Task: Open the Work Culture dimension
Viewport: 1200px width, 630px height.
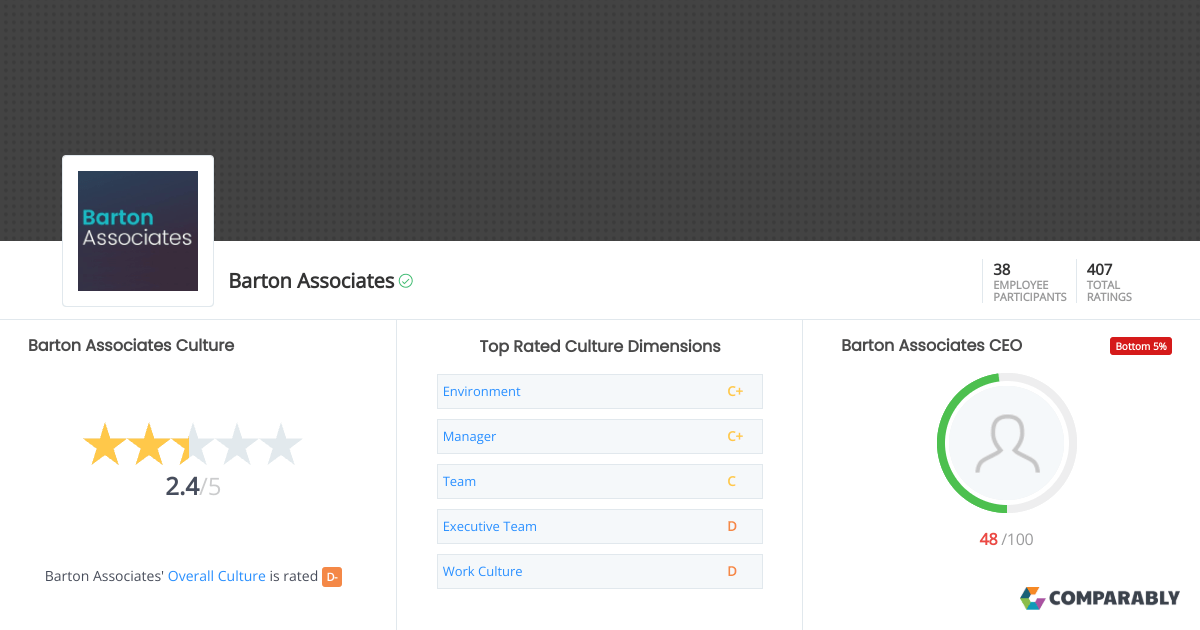Action: (x=600, y=571)
